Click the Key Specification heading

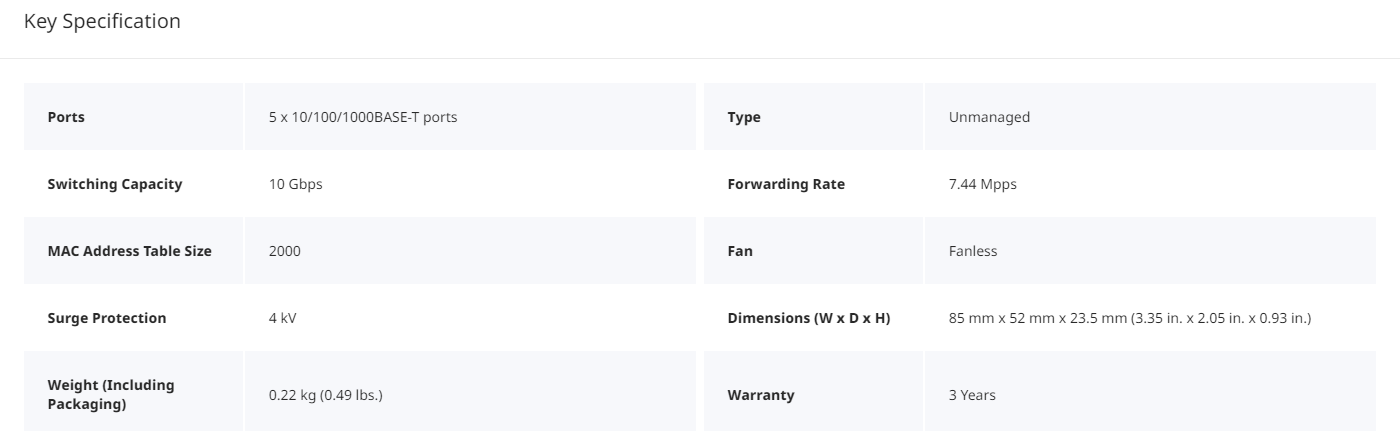pos(102,21)
